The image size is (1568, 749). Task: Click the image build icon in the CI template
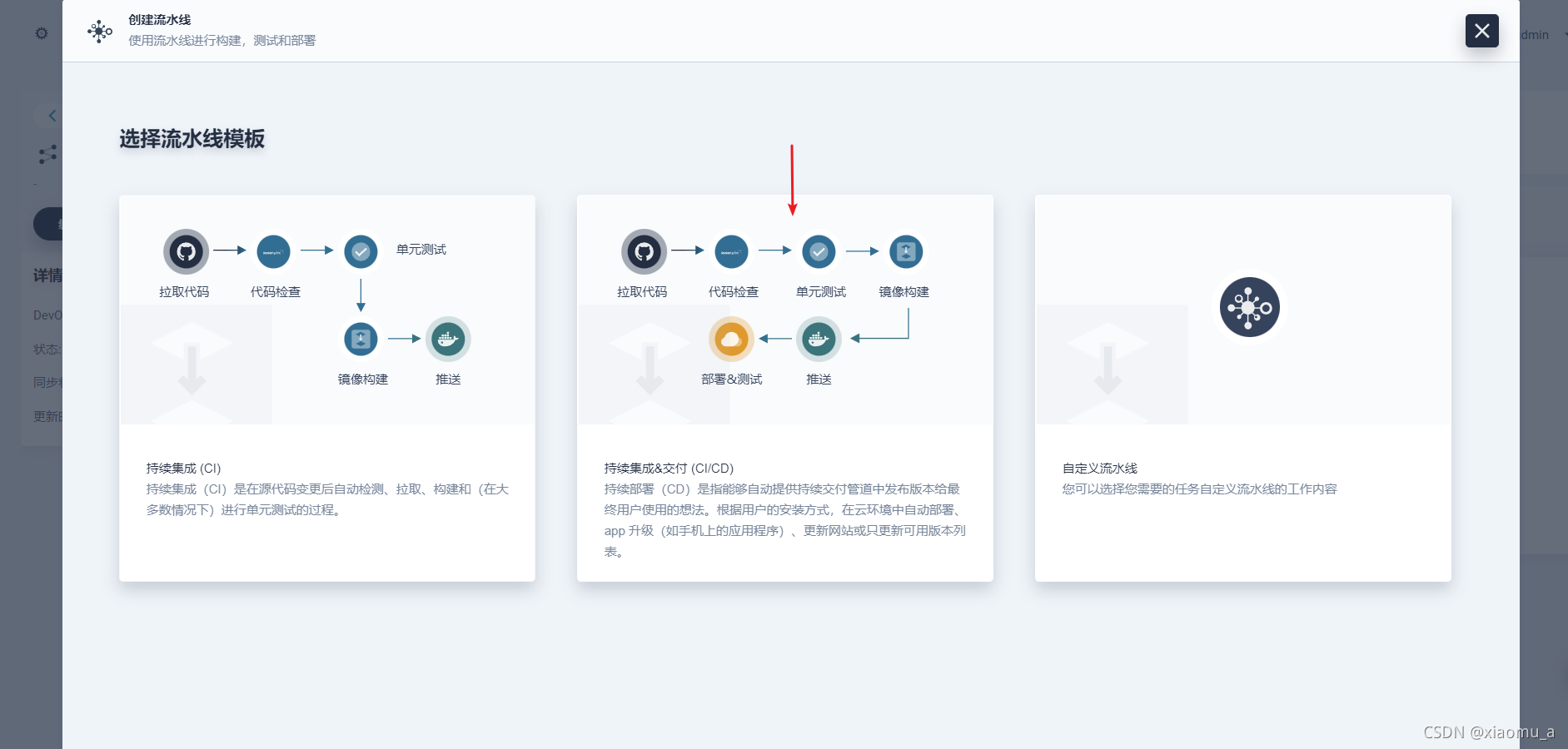(361, 339)
